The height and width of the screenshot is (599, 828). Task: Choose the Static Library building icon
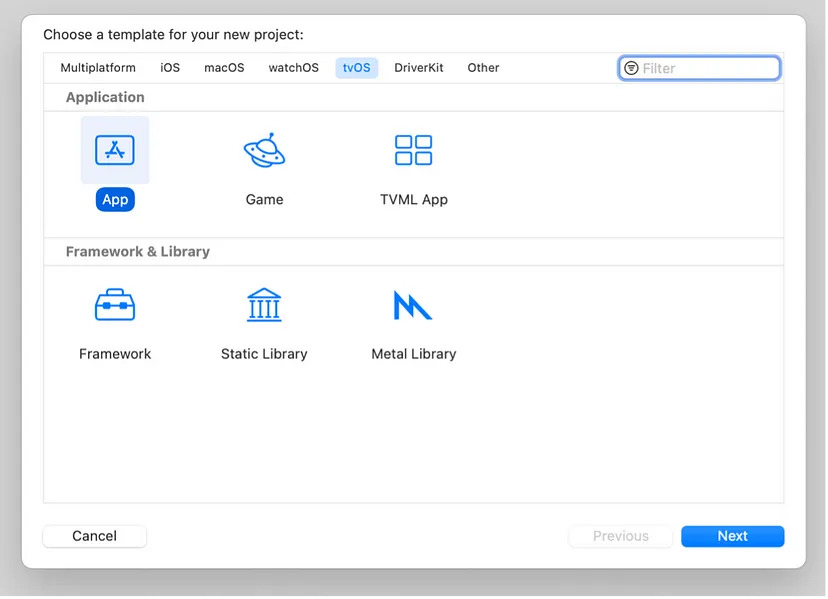[264, 305]
